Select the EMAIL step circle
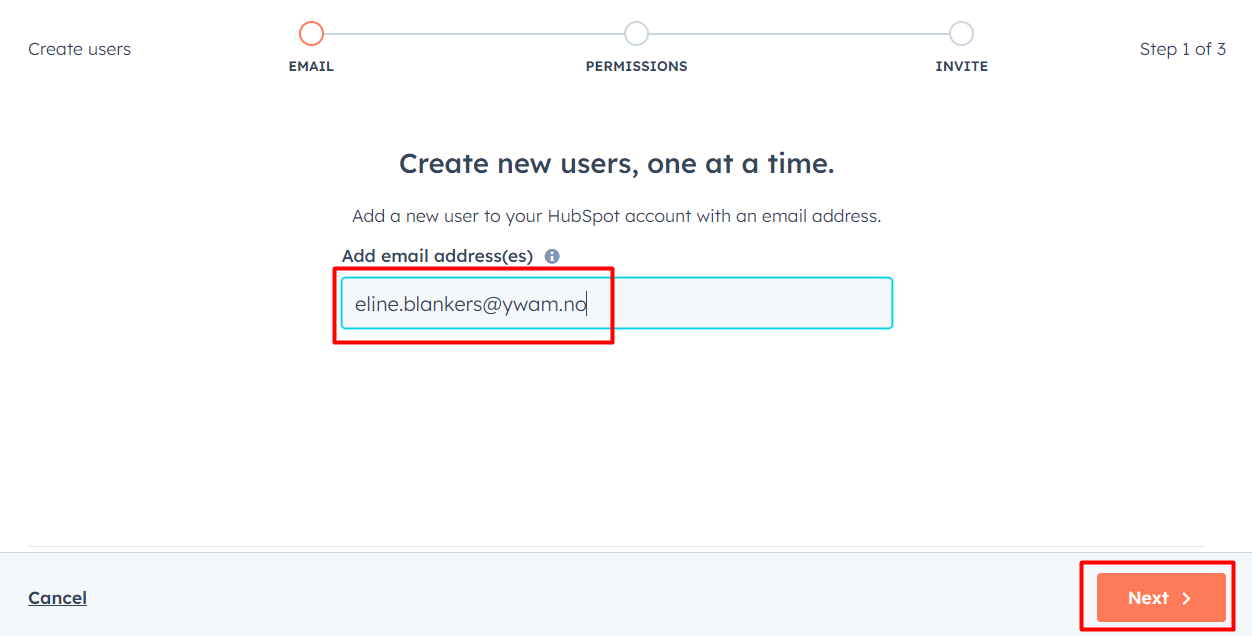The width and height of the screenshot is (1252, 636). pos(311,34)
